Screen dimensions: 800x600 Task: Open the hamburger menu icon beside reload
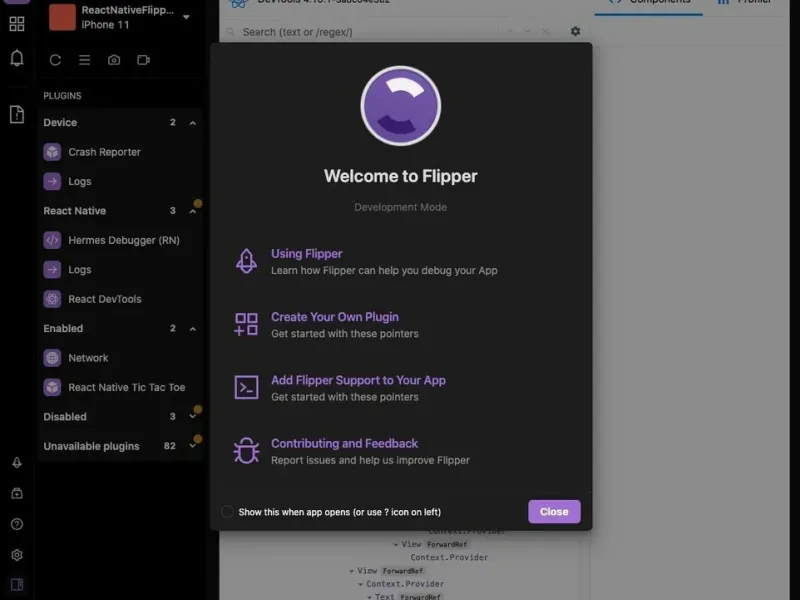(x=85, y=60)
